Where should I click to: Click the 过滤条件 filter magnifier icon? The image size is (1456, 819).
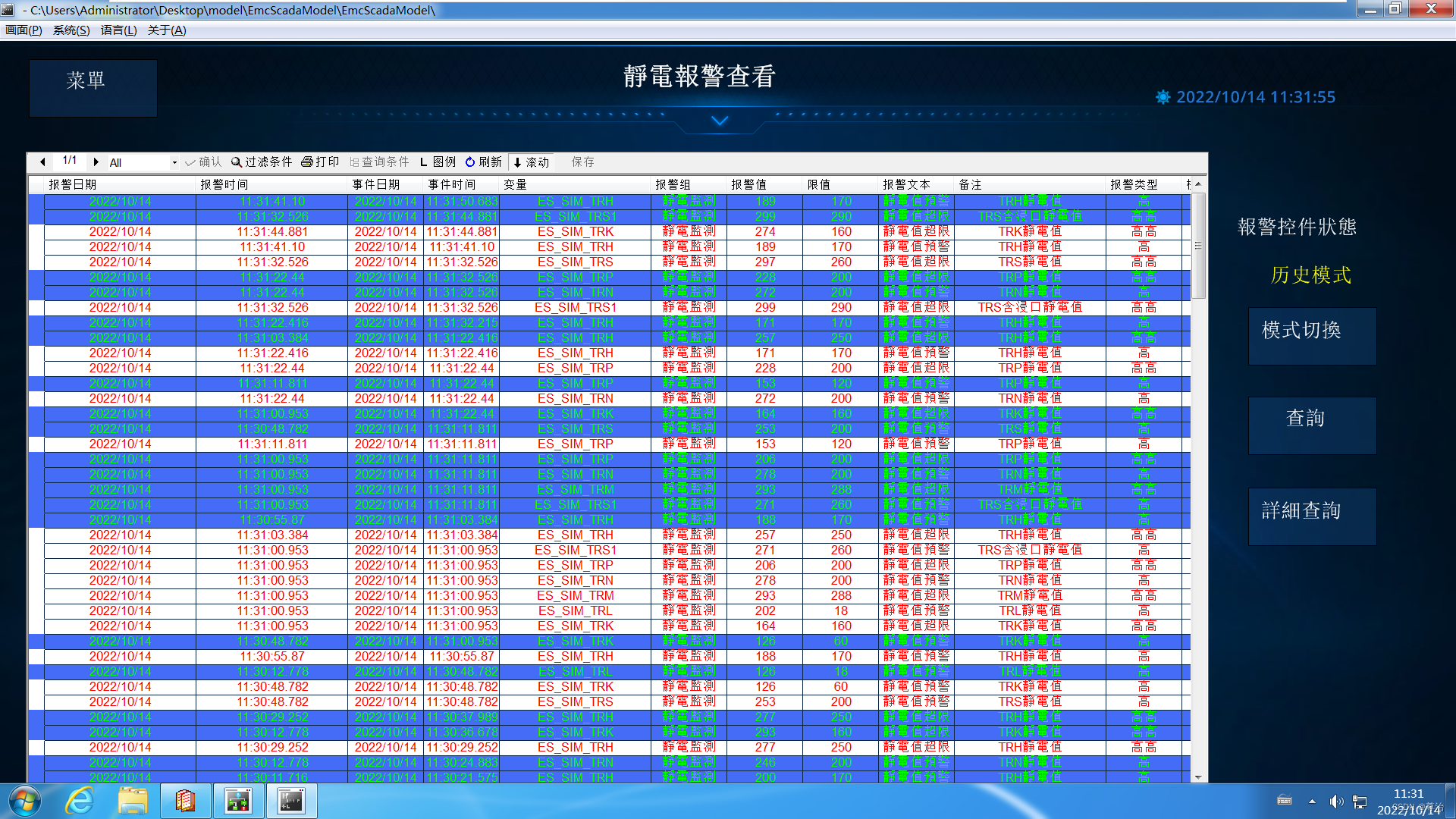click(x=237, y=162)
